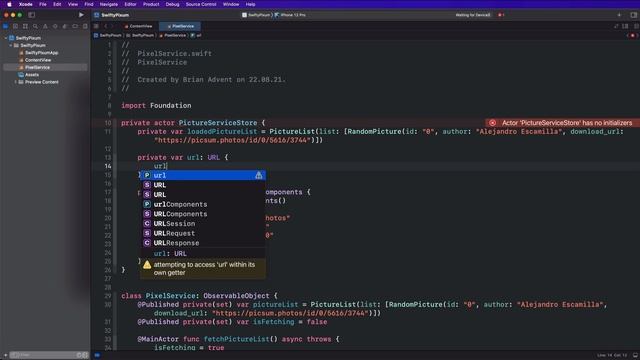This screenshot has height=360, width=640.
Task: Open the test navigator icon
Action: (55, 26)
